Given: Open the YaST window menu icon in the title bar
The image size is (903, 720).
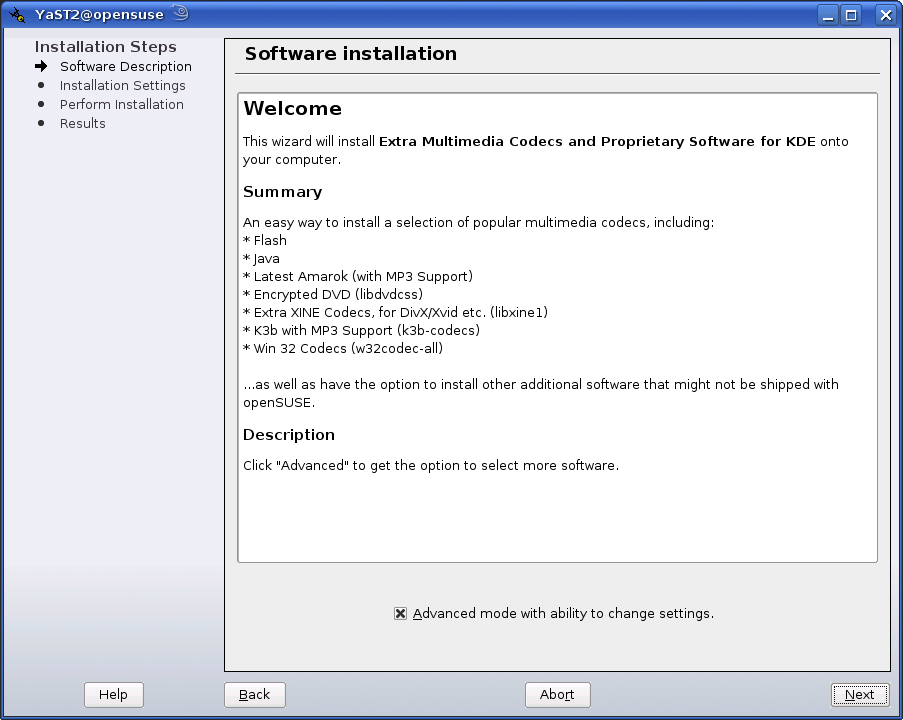Looking at the screenshot, I should [x=16, y=15].
